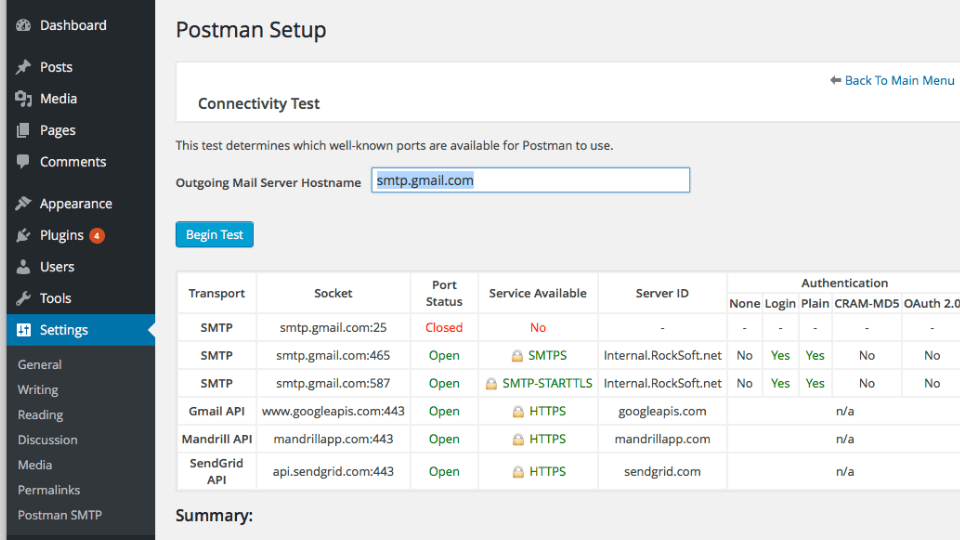Click the SMTP-STARTTLS service label
Image resolution: width=960 pixels, height=540 pixels.
click(x=547, y=383)
